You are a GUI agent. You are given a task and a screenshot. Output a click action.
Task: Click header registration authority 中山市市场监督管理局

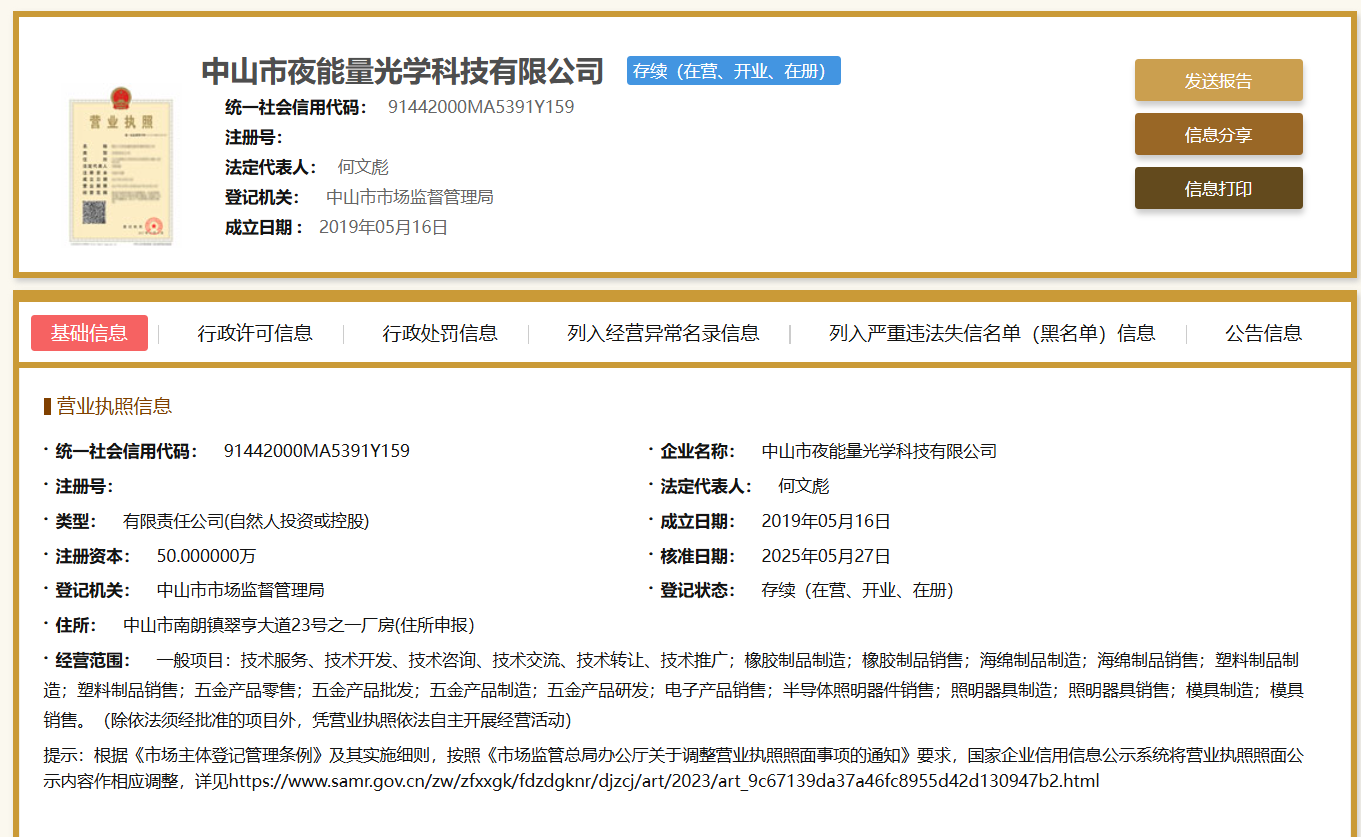410,197
